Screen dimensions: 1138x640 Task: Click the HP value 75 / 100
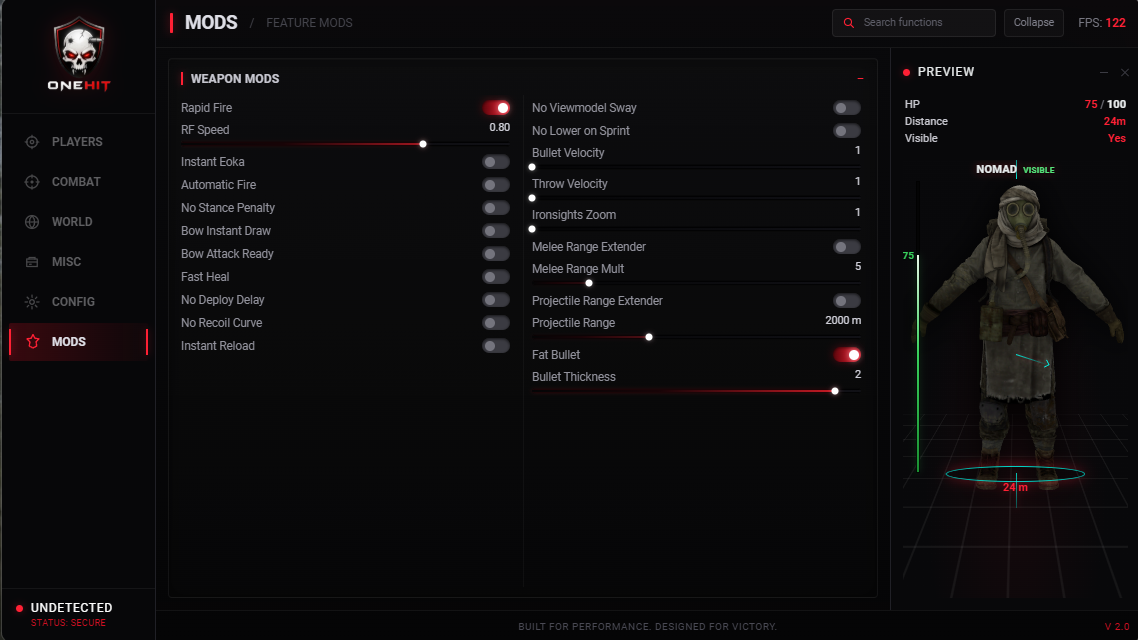pos(1105,104)
